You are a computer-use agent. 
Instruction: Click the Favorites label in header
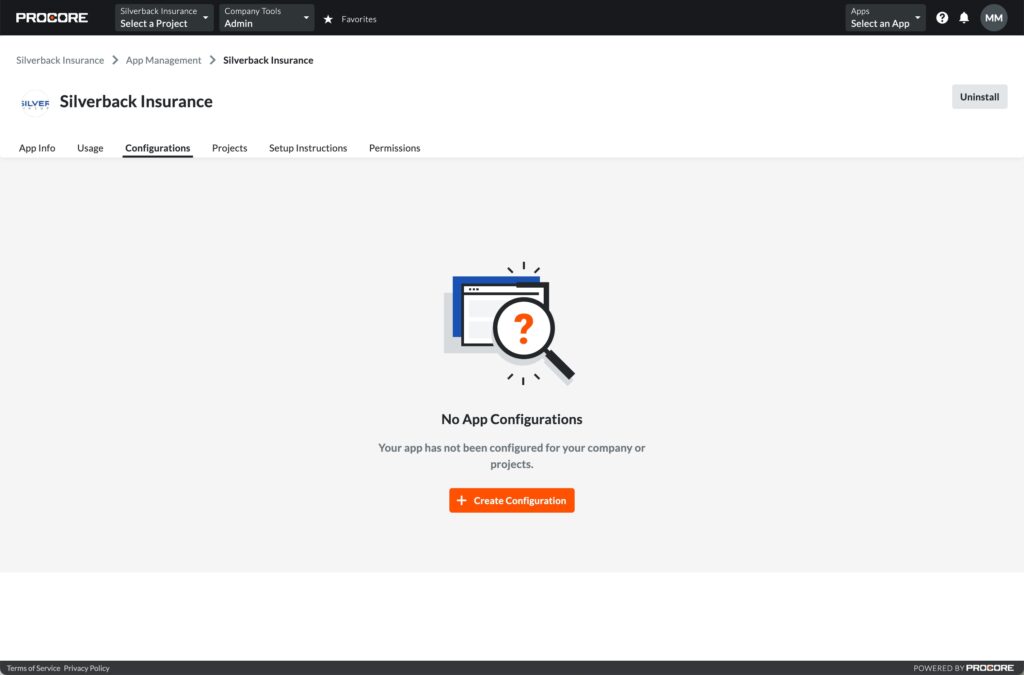[359, 19]
